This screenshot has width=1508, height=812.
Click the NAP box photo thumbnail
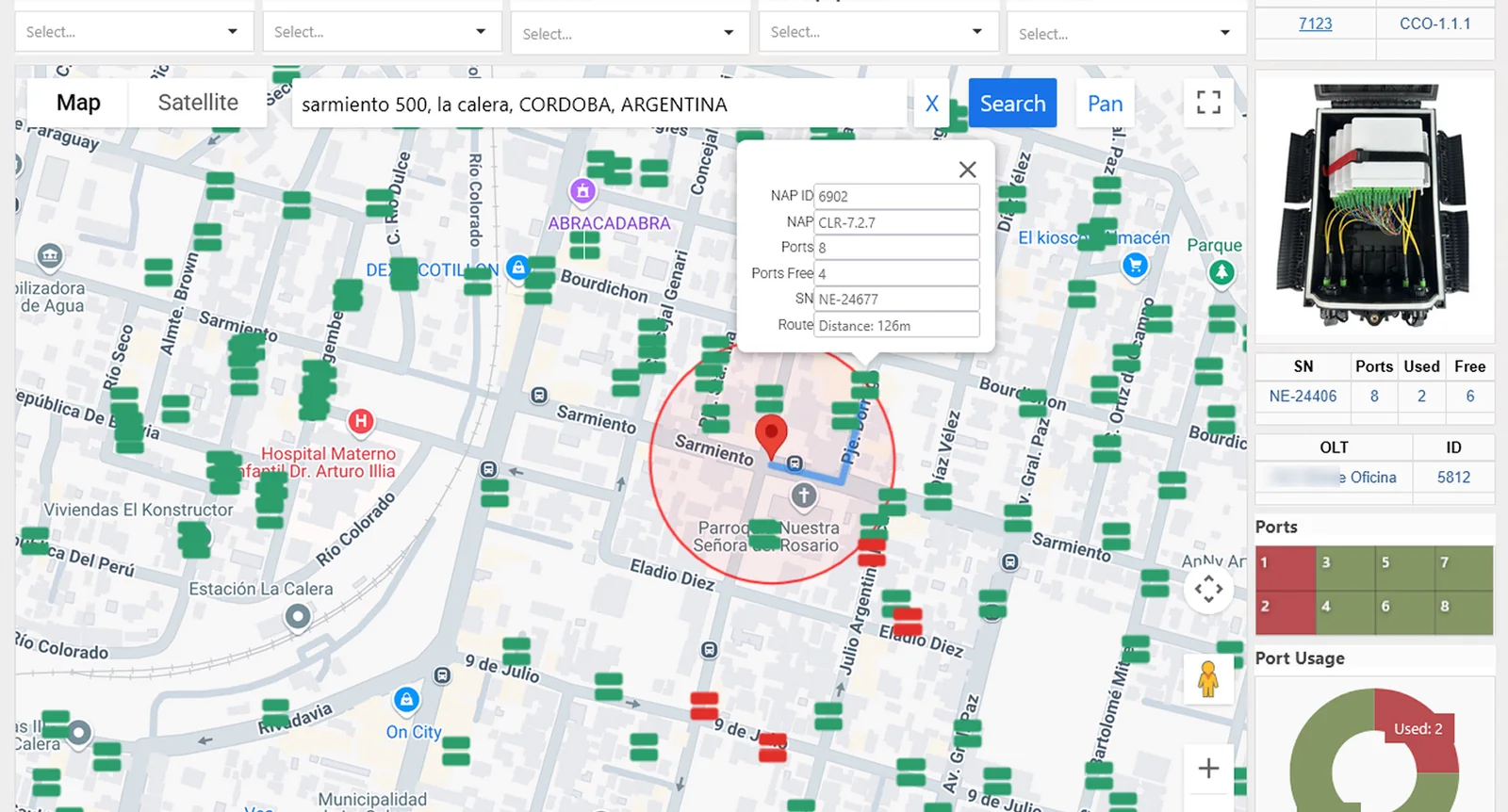coord(1374,204)
